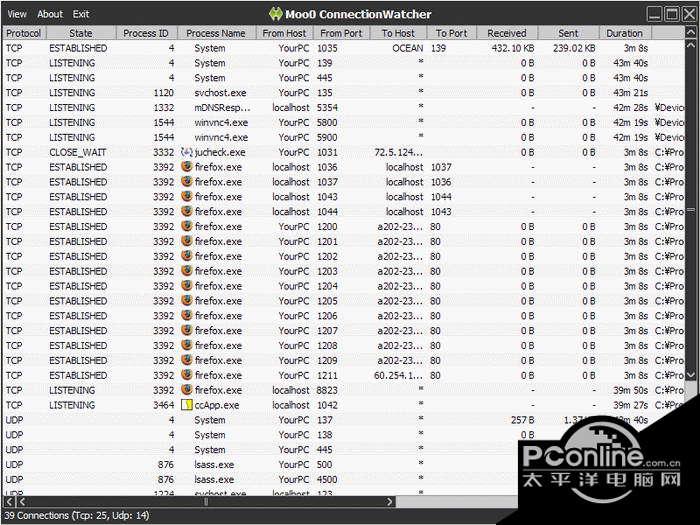
Task: Select System UDP port 138 row
Action: click(x=344, y=435)
